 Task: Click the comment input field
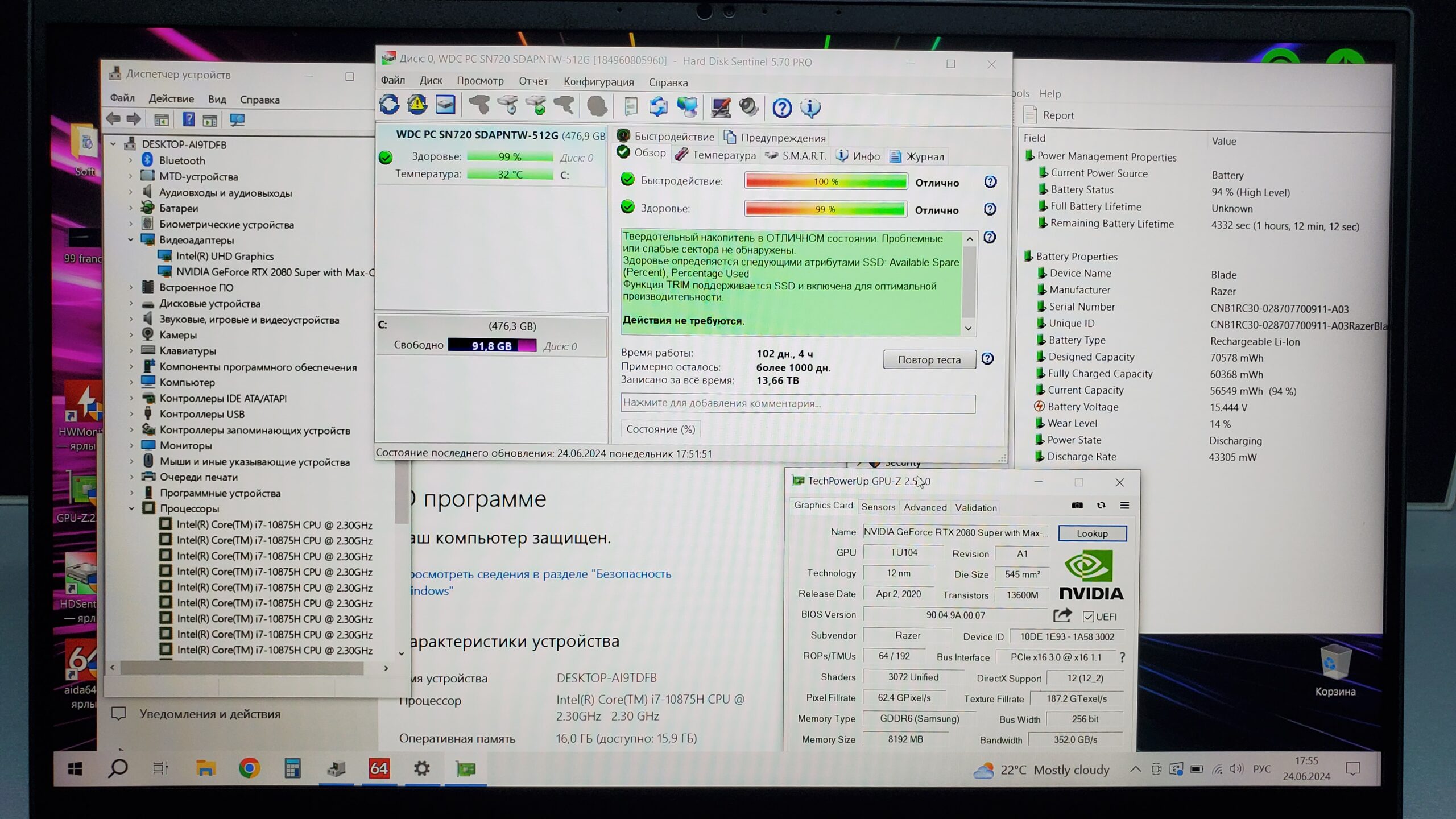[x=797, y=403]
